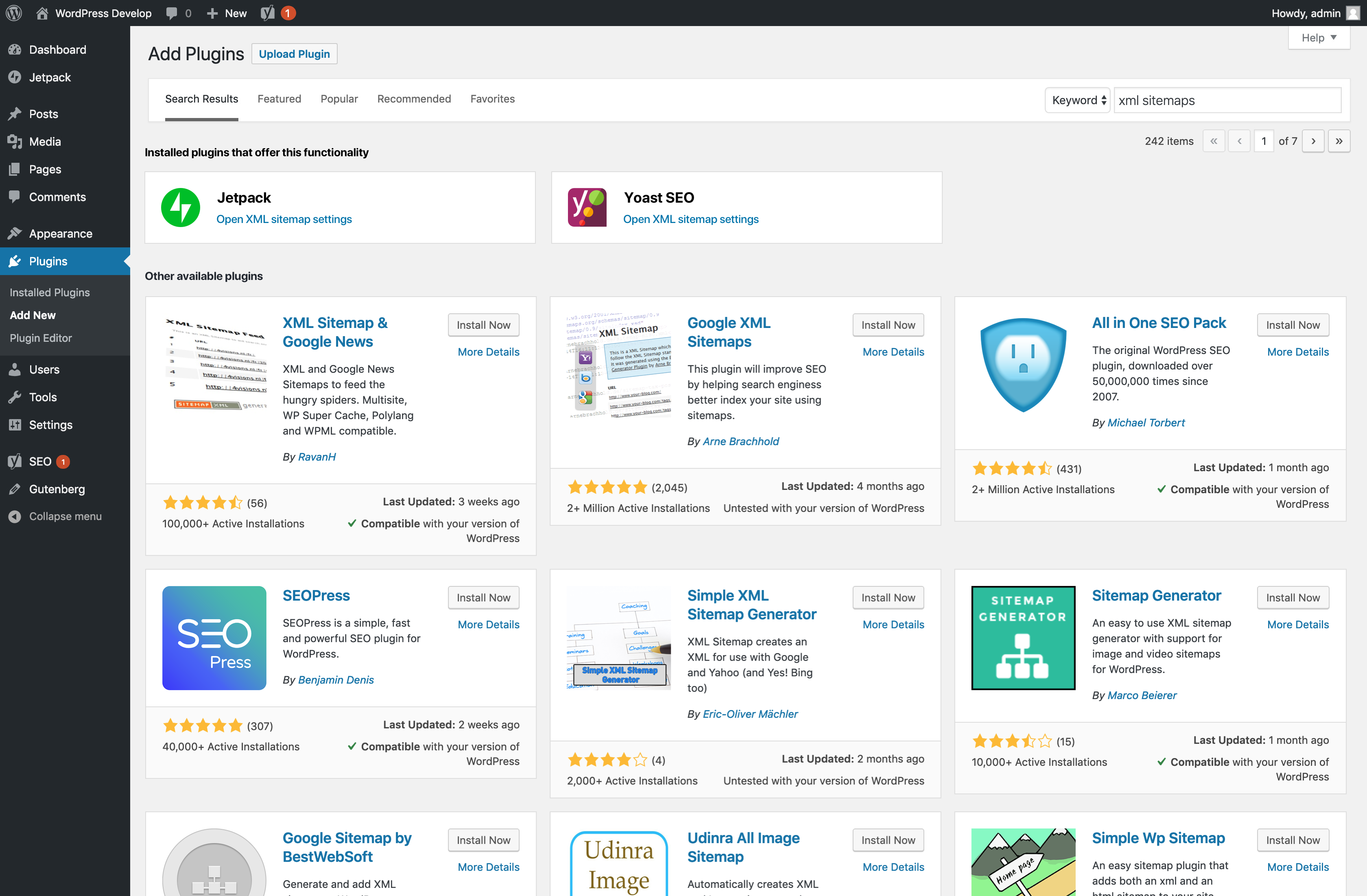The width and height of the screenshot is (1367, 896).
Task: Click the comments bubble icon in admin bar
Action: pos(172,13)
